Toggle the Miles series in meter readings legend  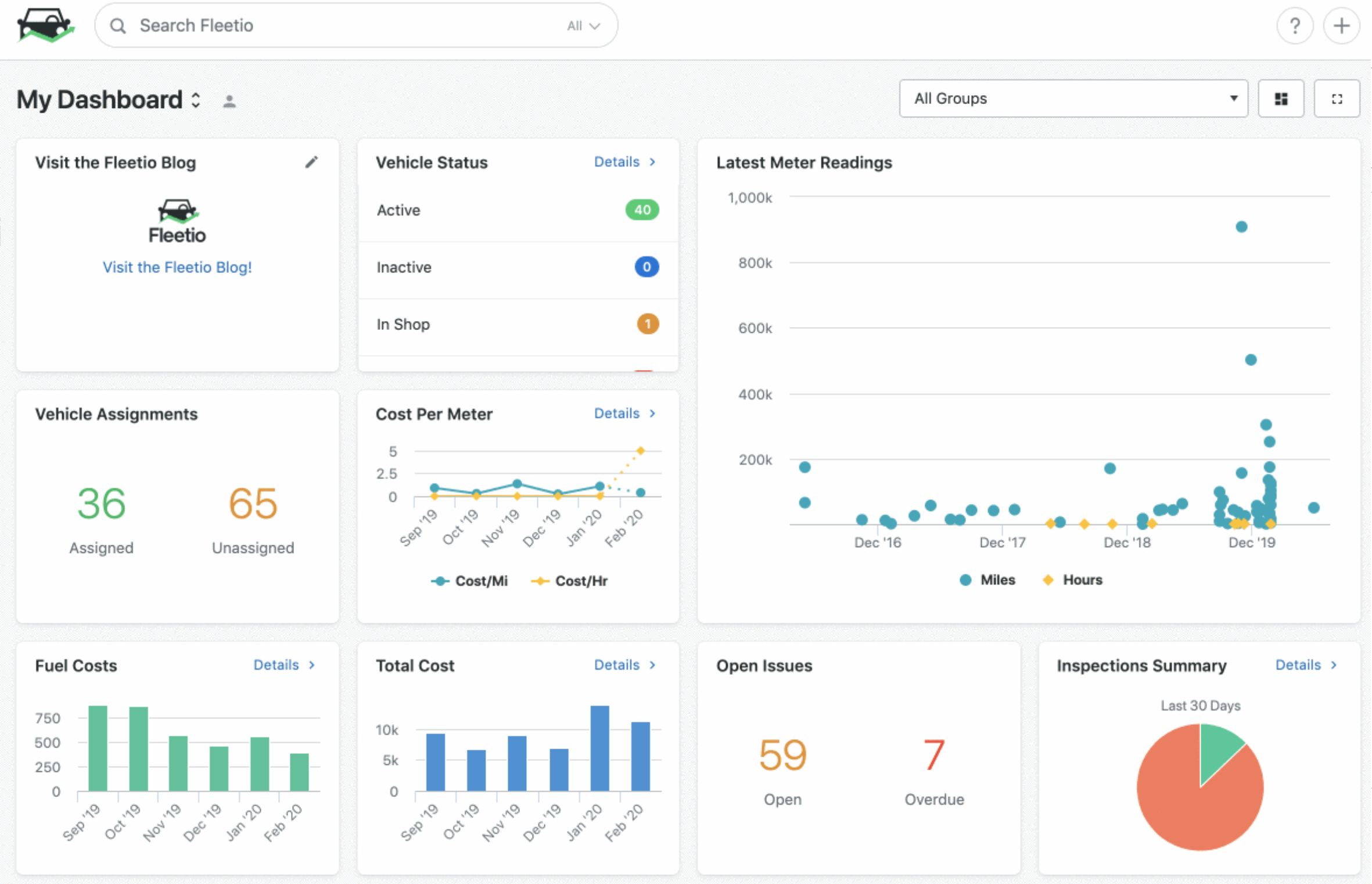(x=987, y=580)
